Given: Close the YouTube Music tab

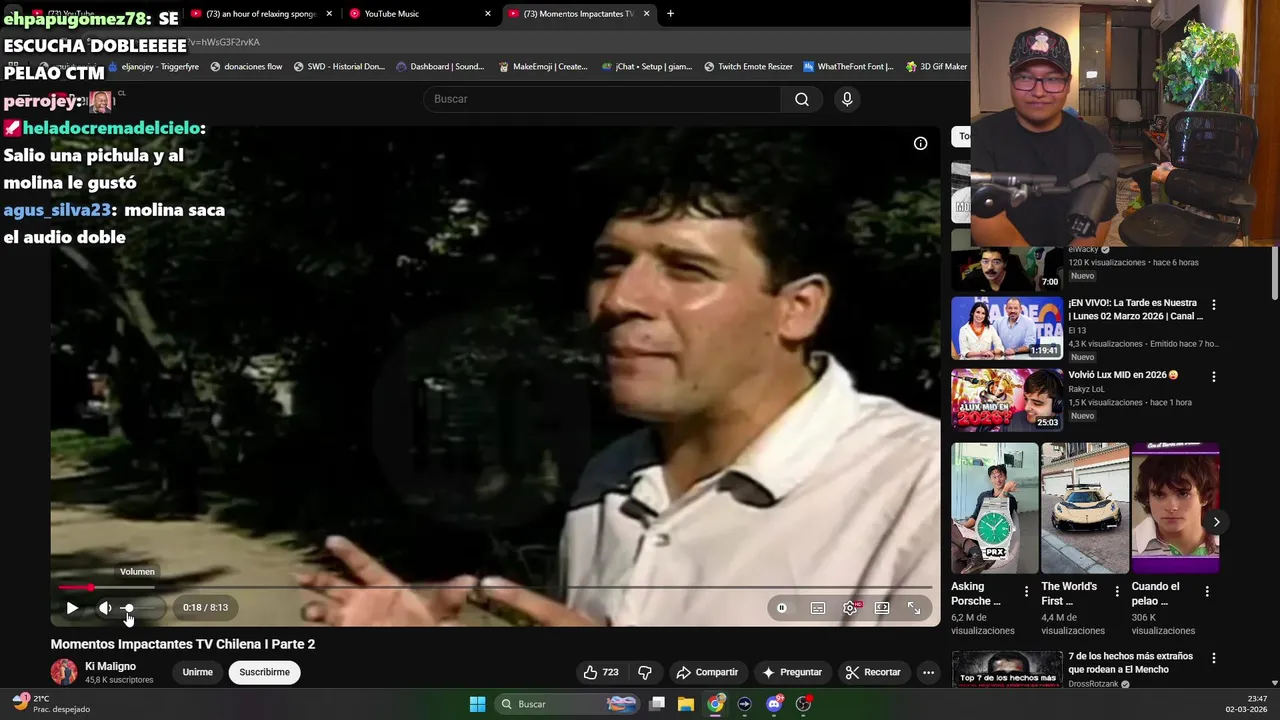Looking at the screenshot, I should pos(488,14).
